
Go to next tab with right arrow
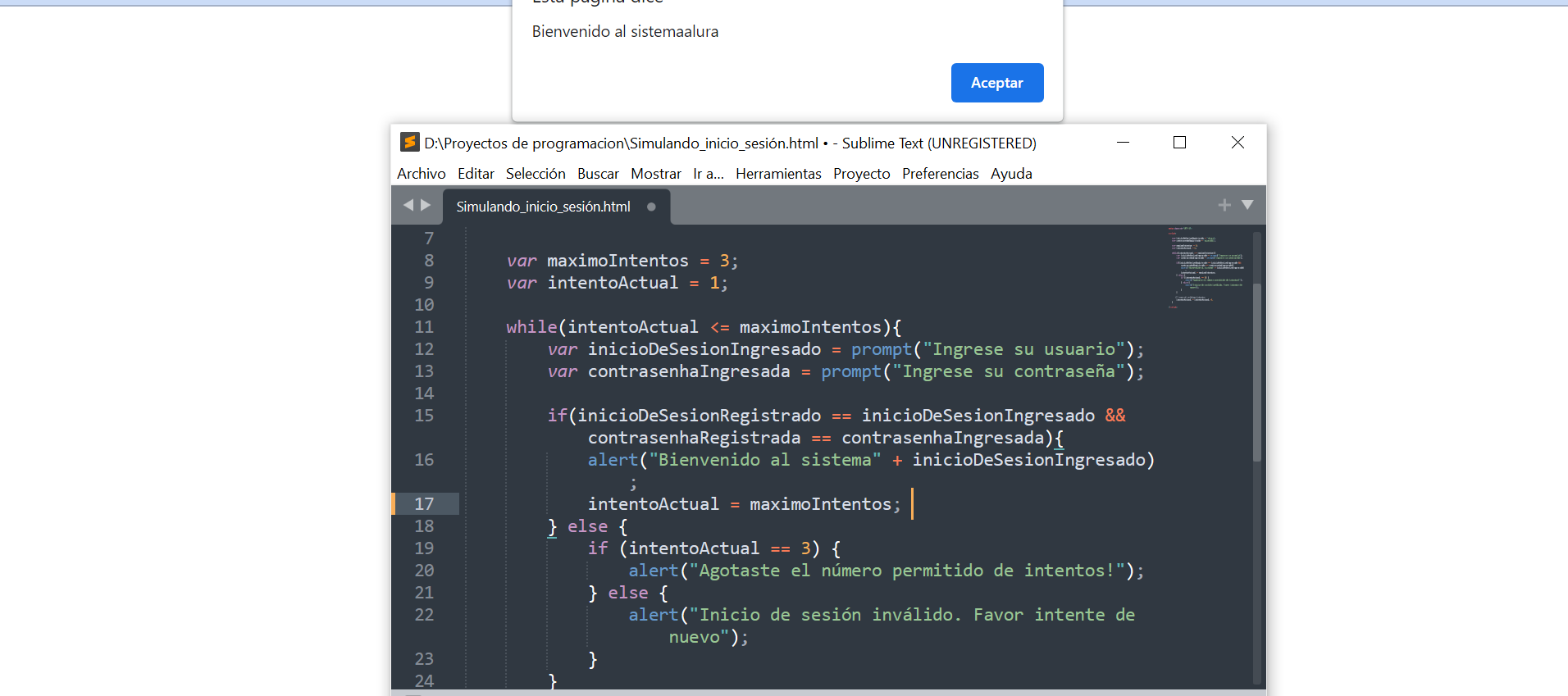click(426, 205)
